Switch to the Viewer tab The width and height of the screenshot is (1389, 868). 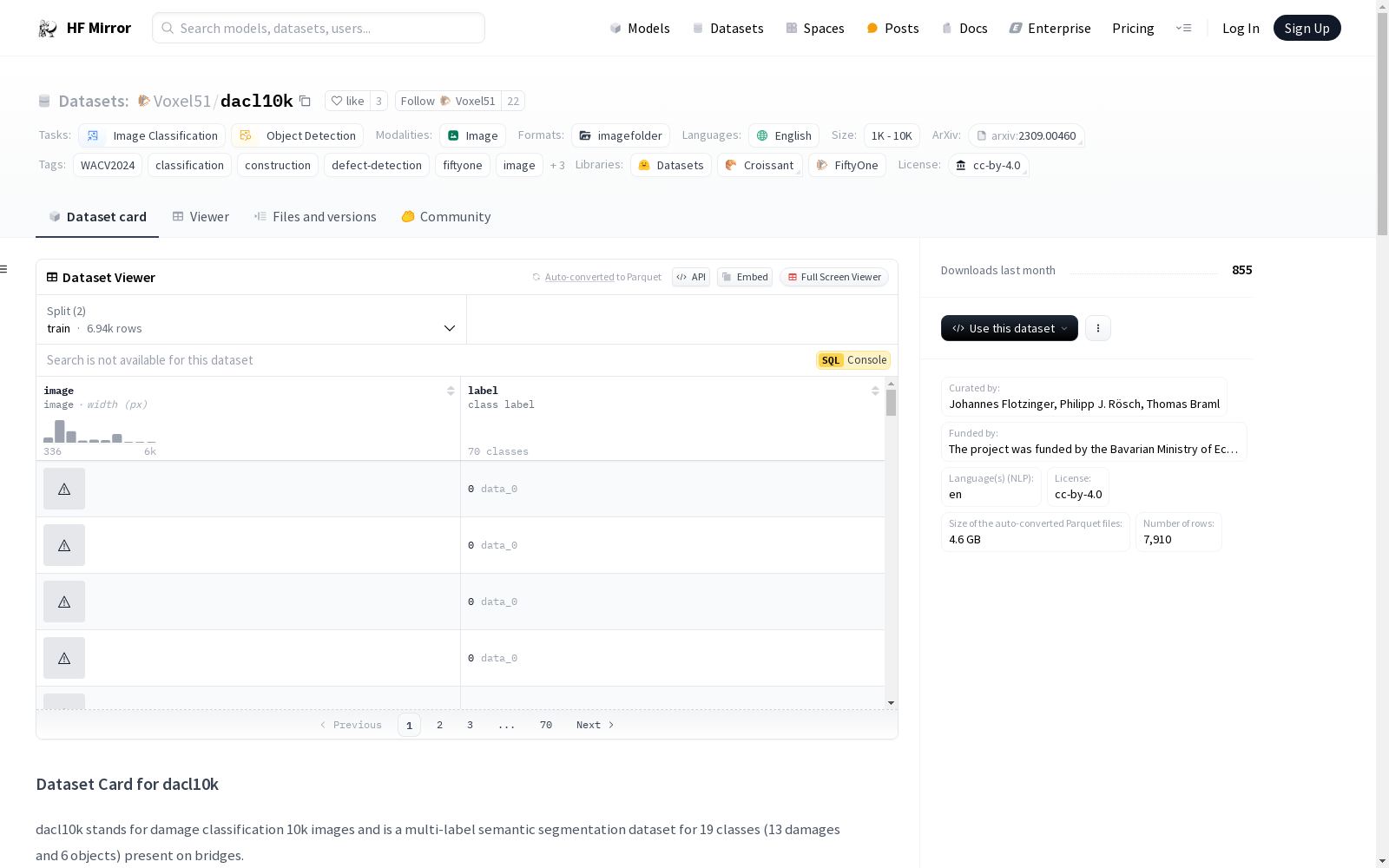[201, 216]
